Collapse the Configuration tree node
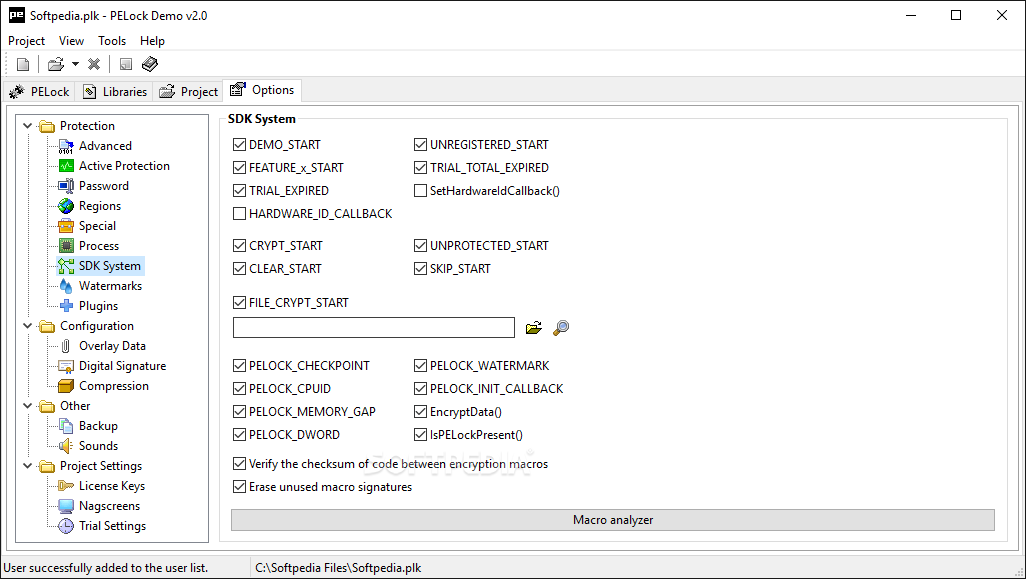1026x579 pixels. click(x=27, y=326)
